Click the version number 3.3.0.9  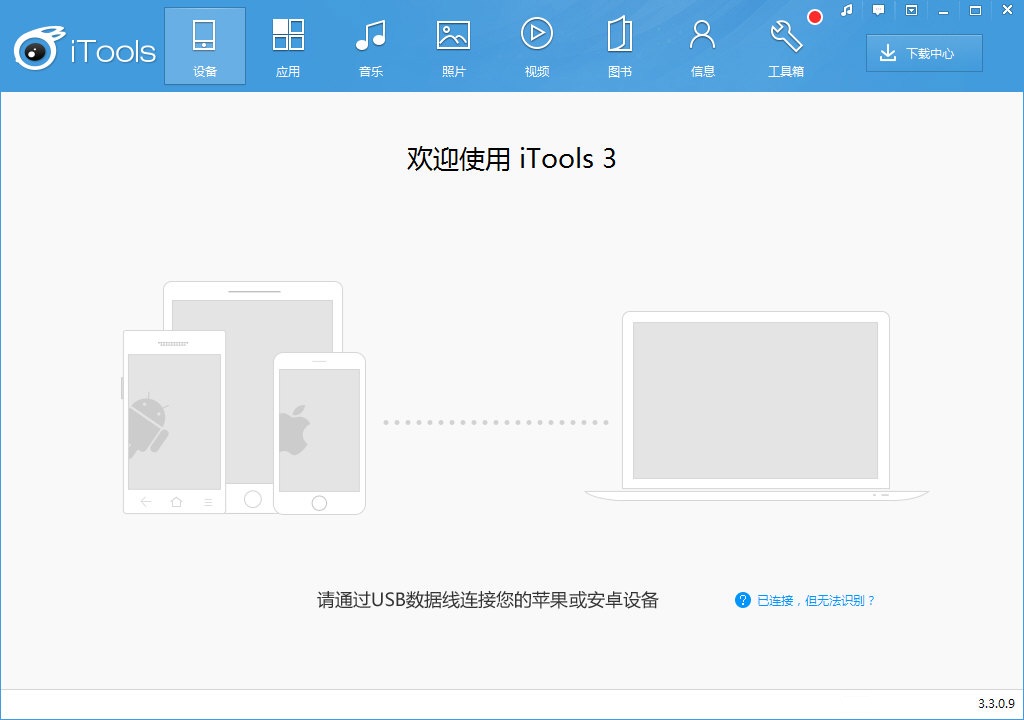[x=996, y=704]
